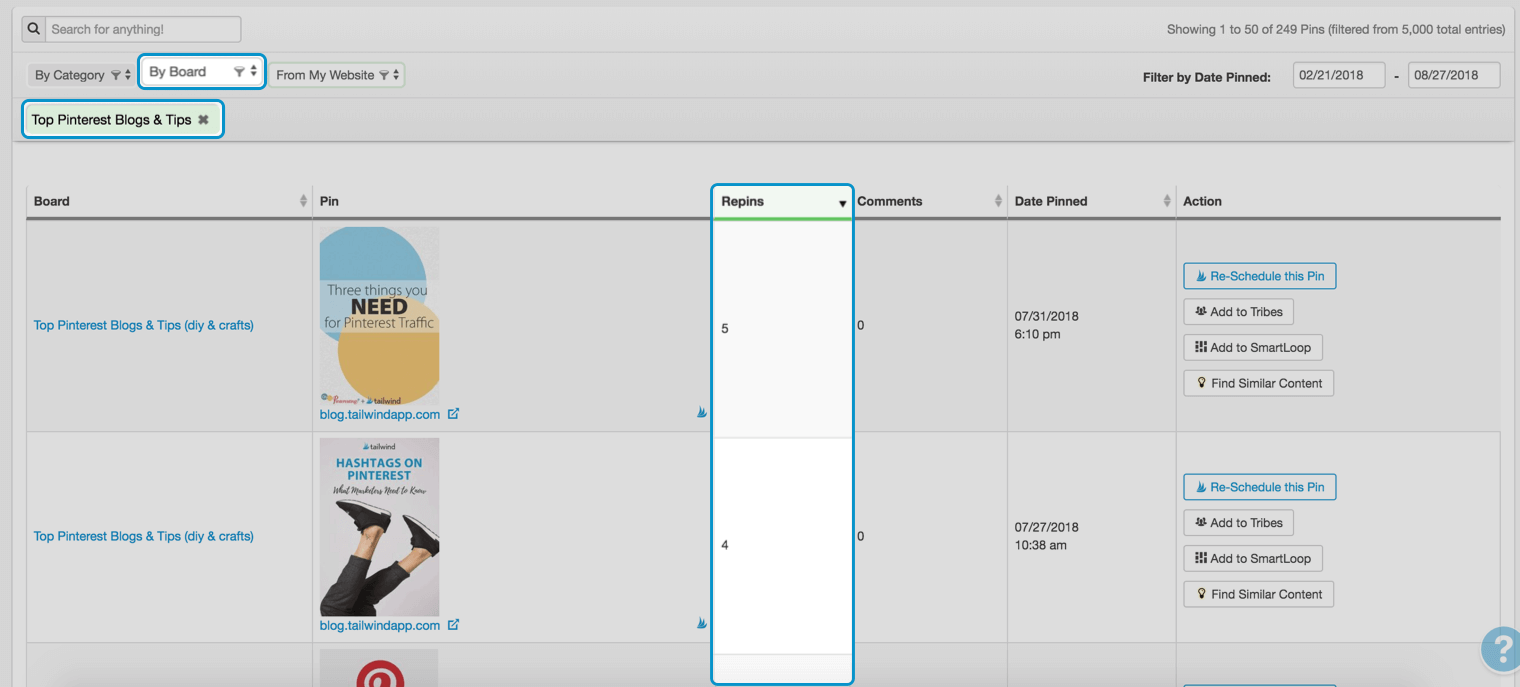Click the 'Filter by Date Pinned:' label
Viewport: 1520px width, 687px height.
(x=1207, y=77)
